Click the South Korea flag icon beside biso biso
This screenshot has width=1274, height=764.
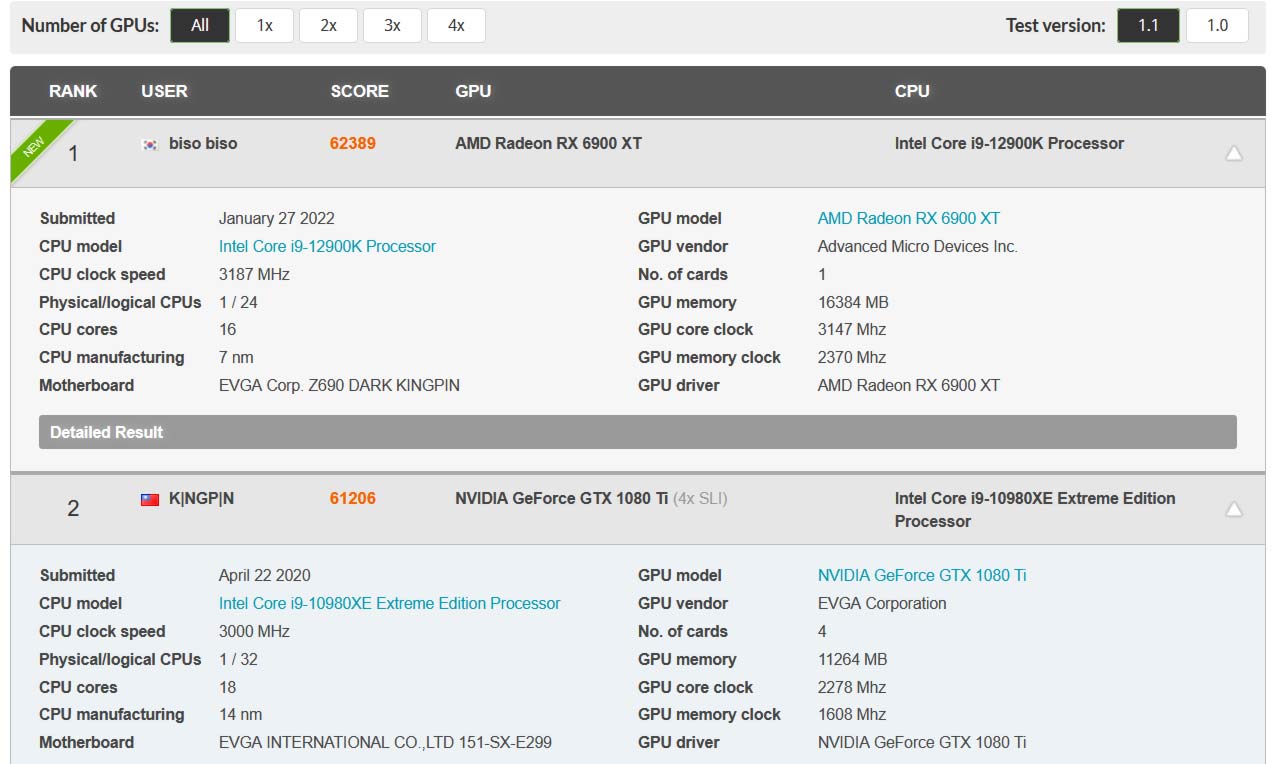(x=150, y=144)
